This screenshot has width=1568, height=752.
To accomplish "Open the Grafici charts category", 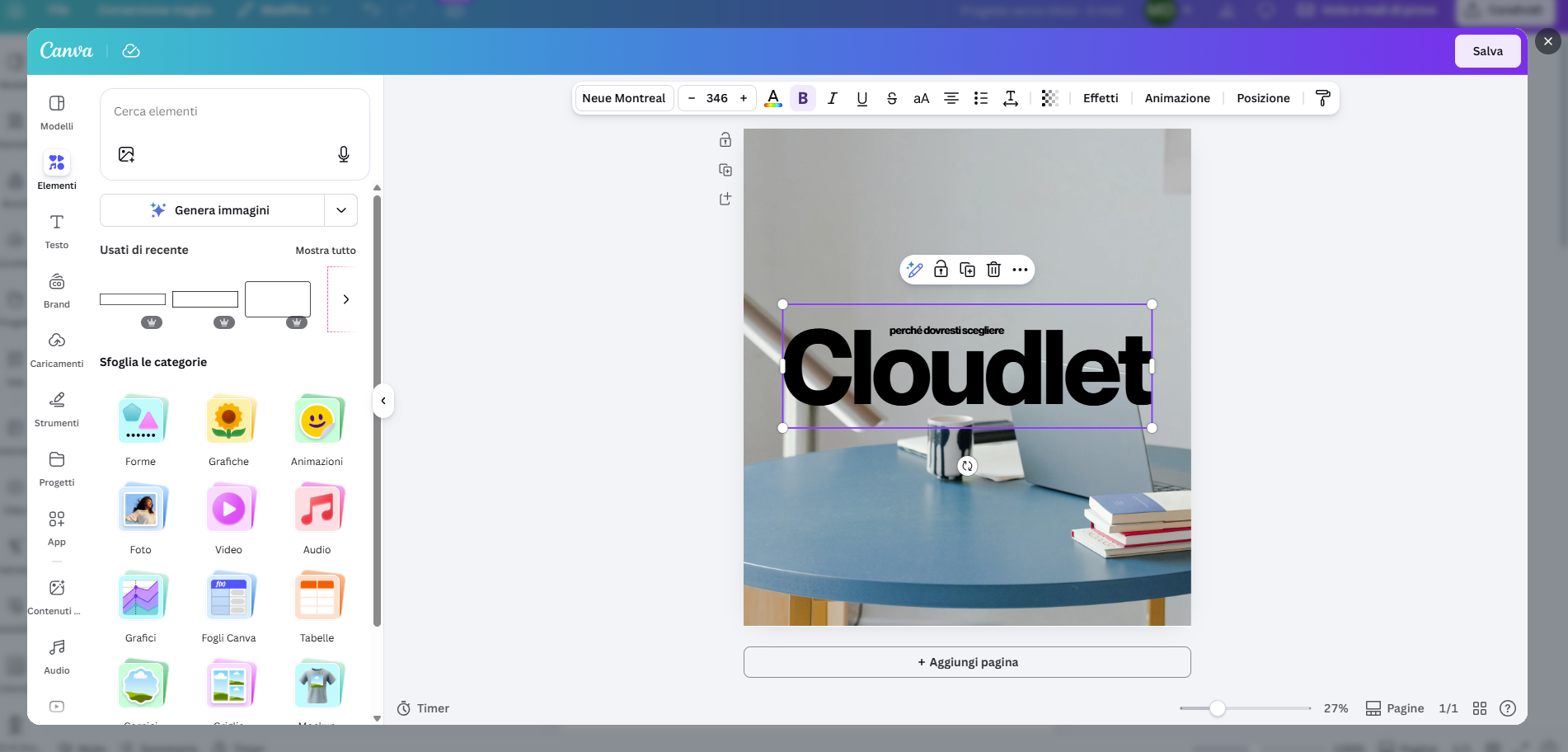I will (141, 608).
